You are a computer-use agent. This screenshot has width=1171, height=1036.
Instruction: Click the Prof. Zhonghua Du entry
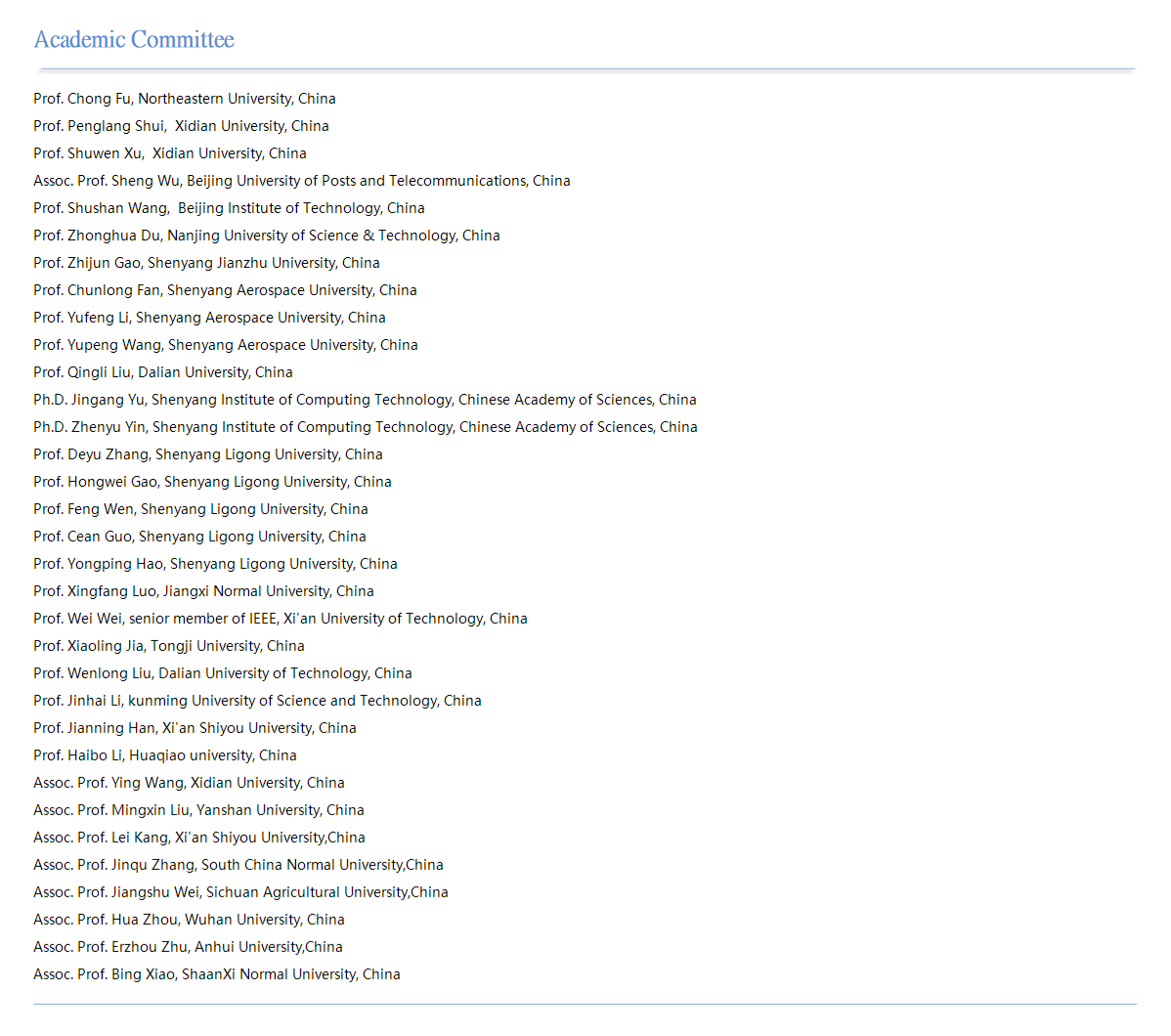pos(267,236)
